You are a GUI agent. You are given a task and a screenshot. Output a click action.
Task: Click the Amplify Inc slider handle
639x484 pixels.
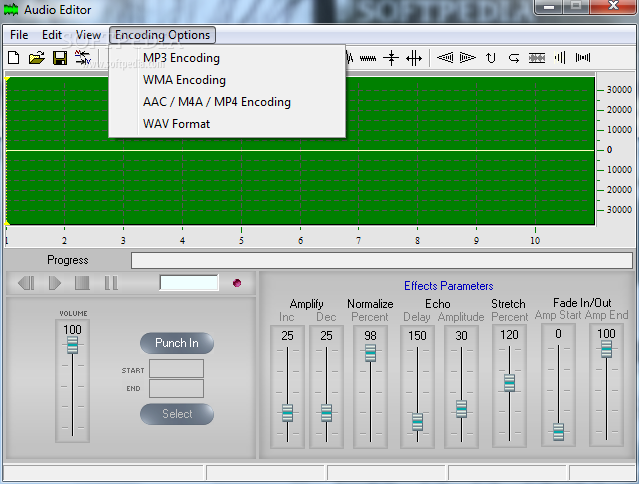click(287, 413)
